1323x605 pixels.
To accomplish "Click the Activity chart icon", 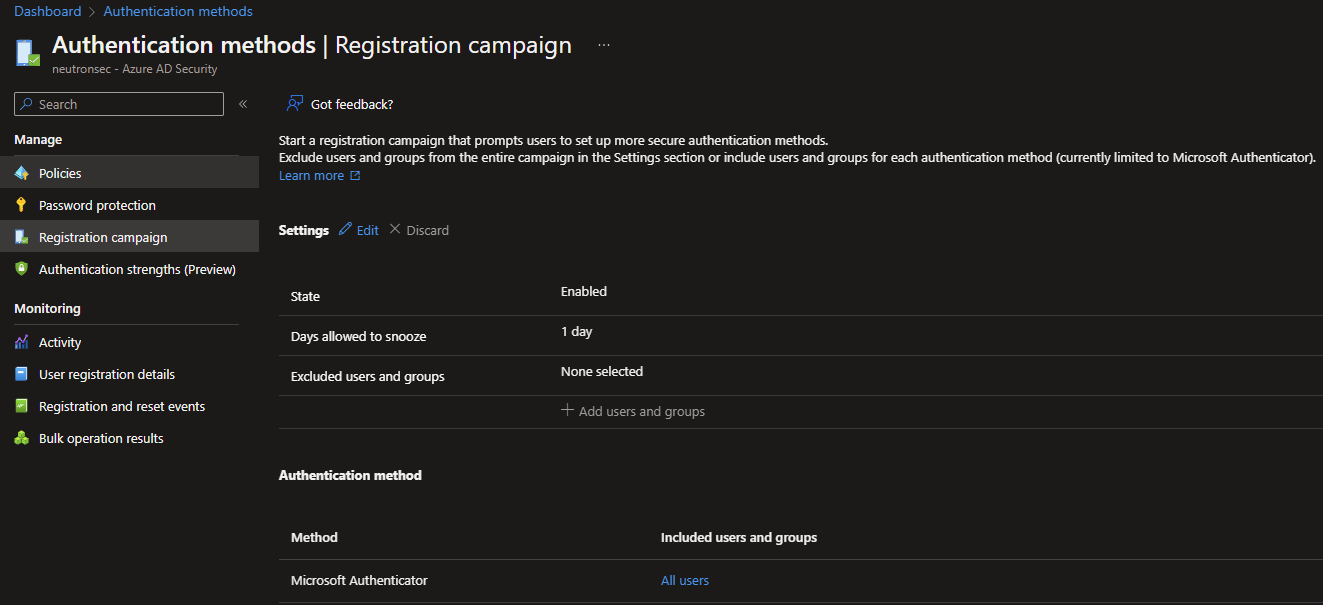I will [x=22, y=342].
